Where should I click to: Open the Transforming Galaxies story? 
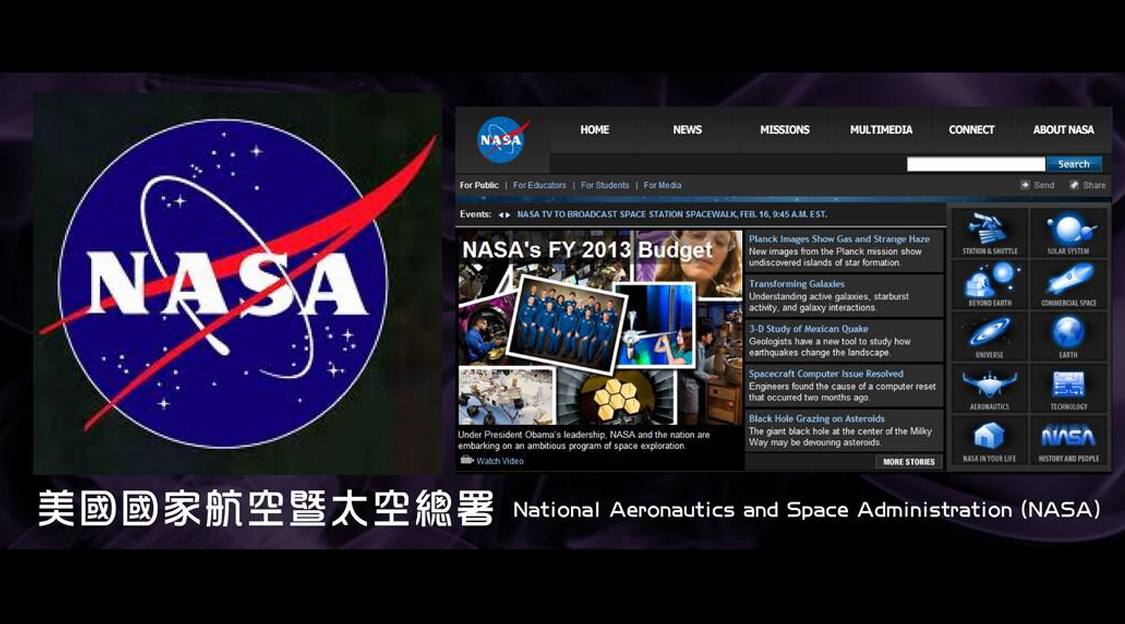(x=796, y=284)
